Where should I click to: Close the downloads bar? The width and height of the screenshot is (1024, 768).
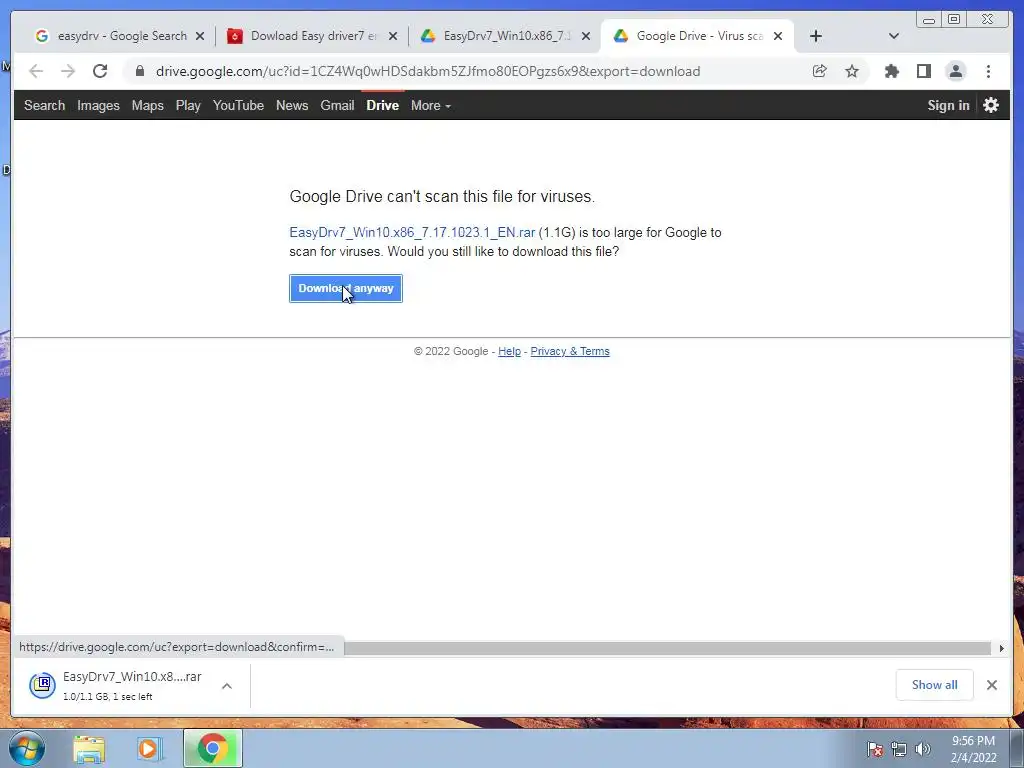point(991,684)
